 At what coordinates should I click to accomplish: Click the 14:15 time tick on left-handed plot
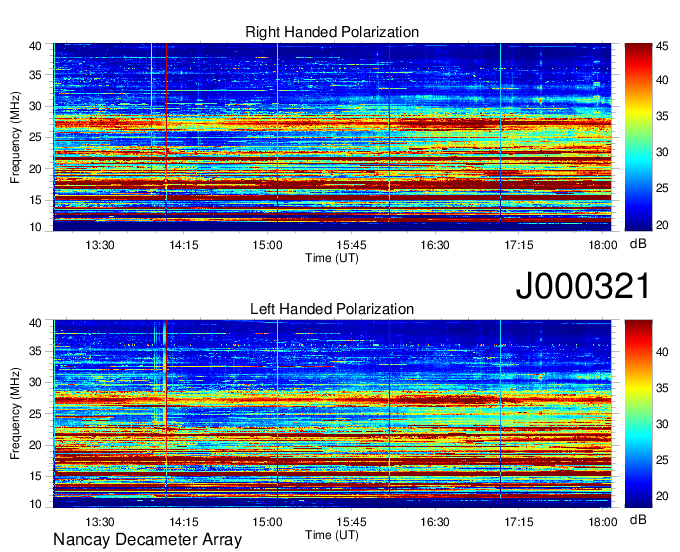tap(183, 522)
